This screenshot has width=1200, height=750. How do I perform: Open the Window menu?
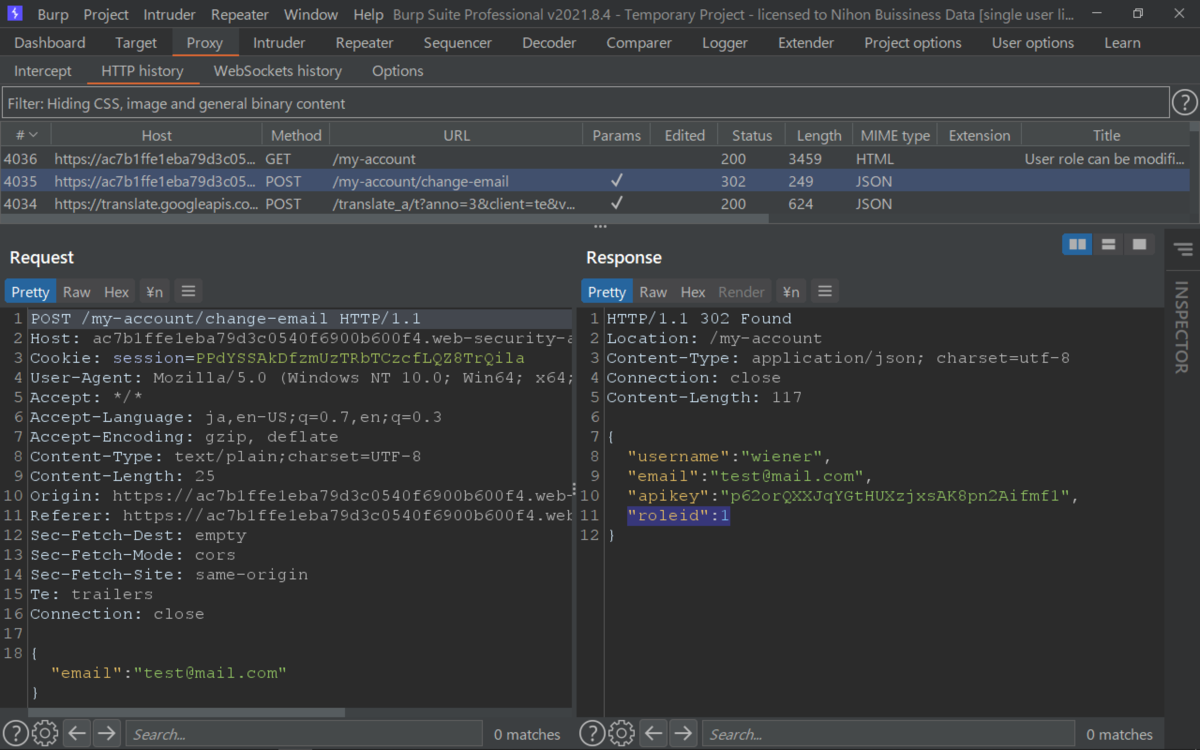click(x=311, y=14)
